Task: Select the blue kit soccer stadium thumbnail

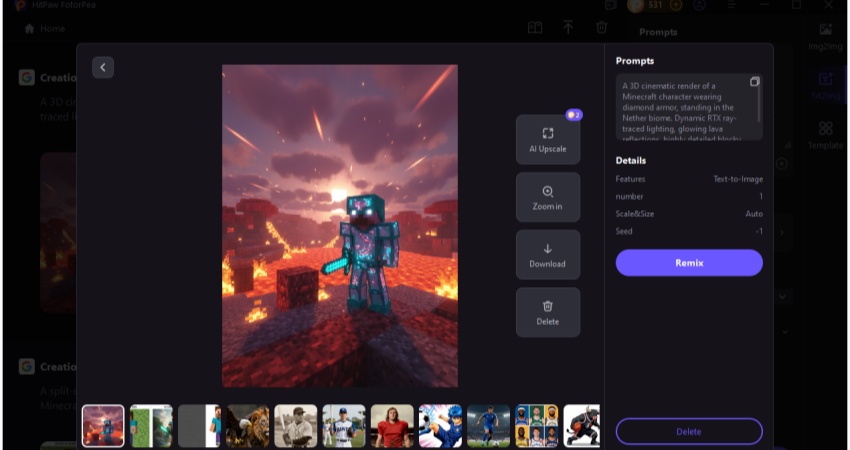Action: [488, 426]
